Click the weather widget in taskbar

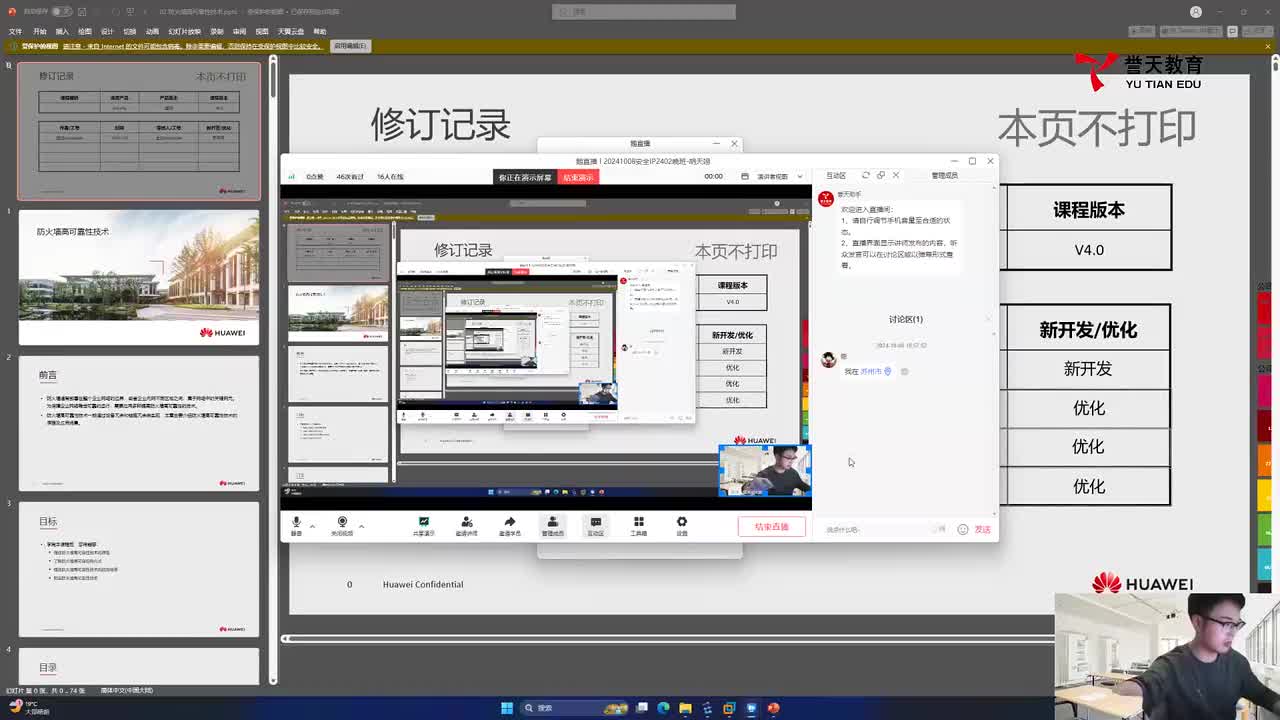[x=30, y=708]
